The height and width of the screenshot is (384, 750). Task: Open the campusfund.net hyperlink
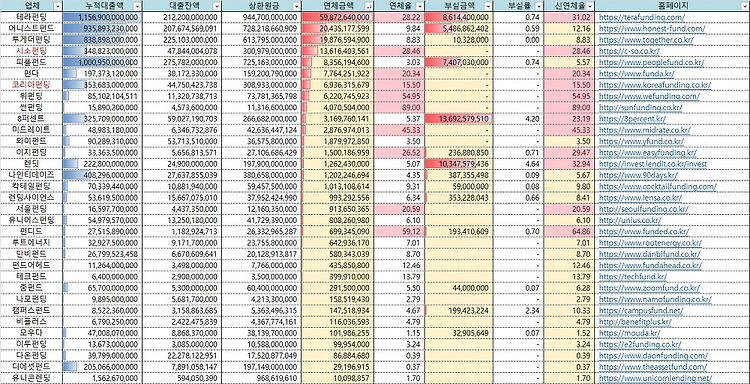[641, 310]
